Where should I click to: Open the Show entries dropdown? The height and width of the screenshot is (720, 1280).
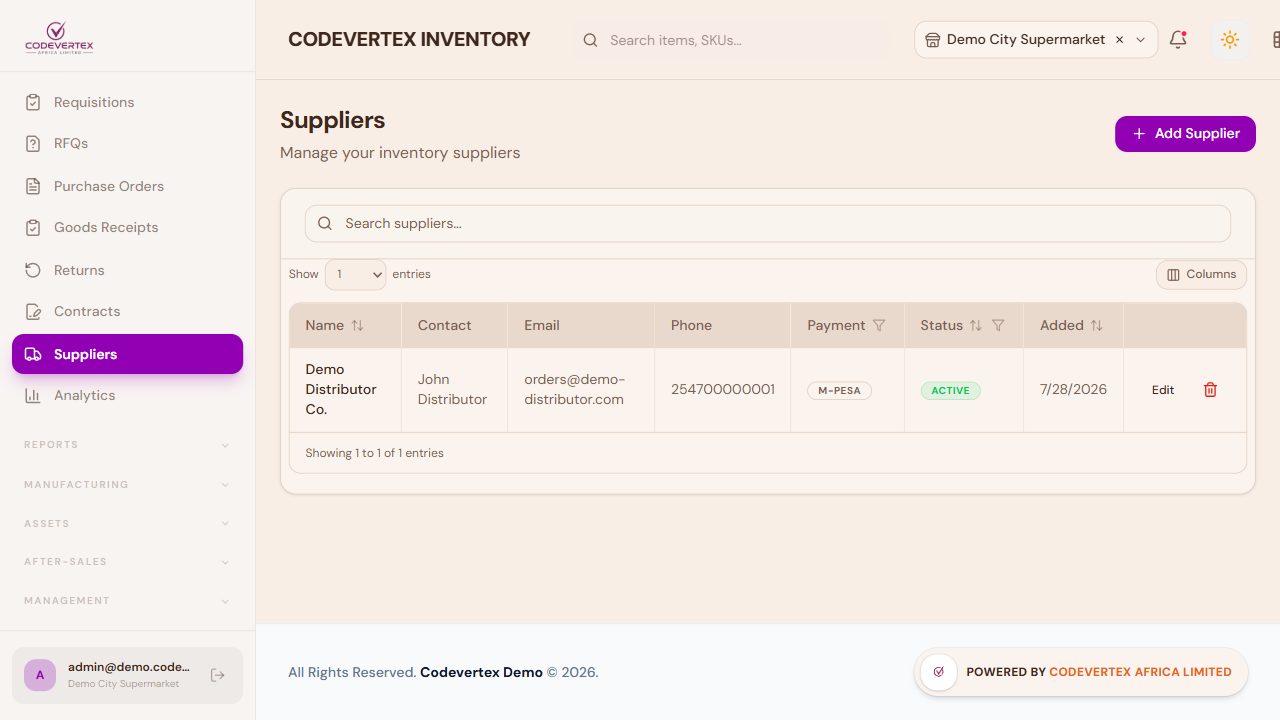pyautogui.click(x=356, y=274)
